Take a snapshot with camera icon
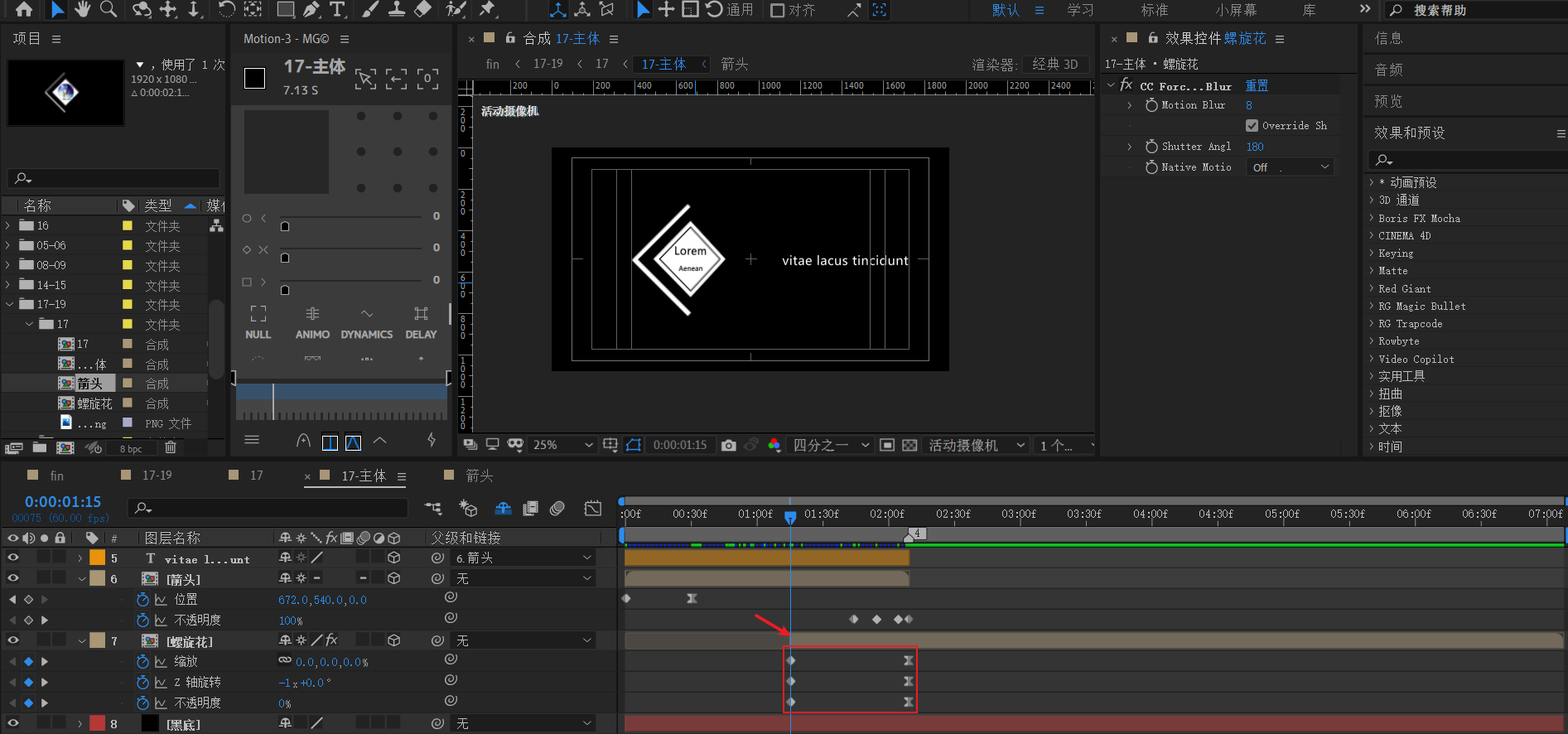 tap(728, 445)
